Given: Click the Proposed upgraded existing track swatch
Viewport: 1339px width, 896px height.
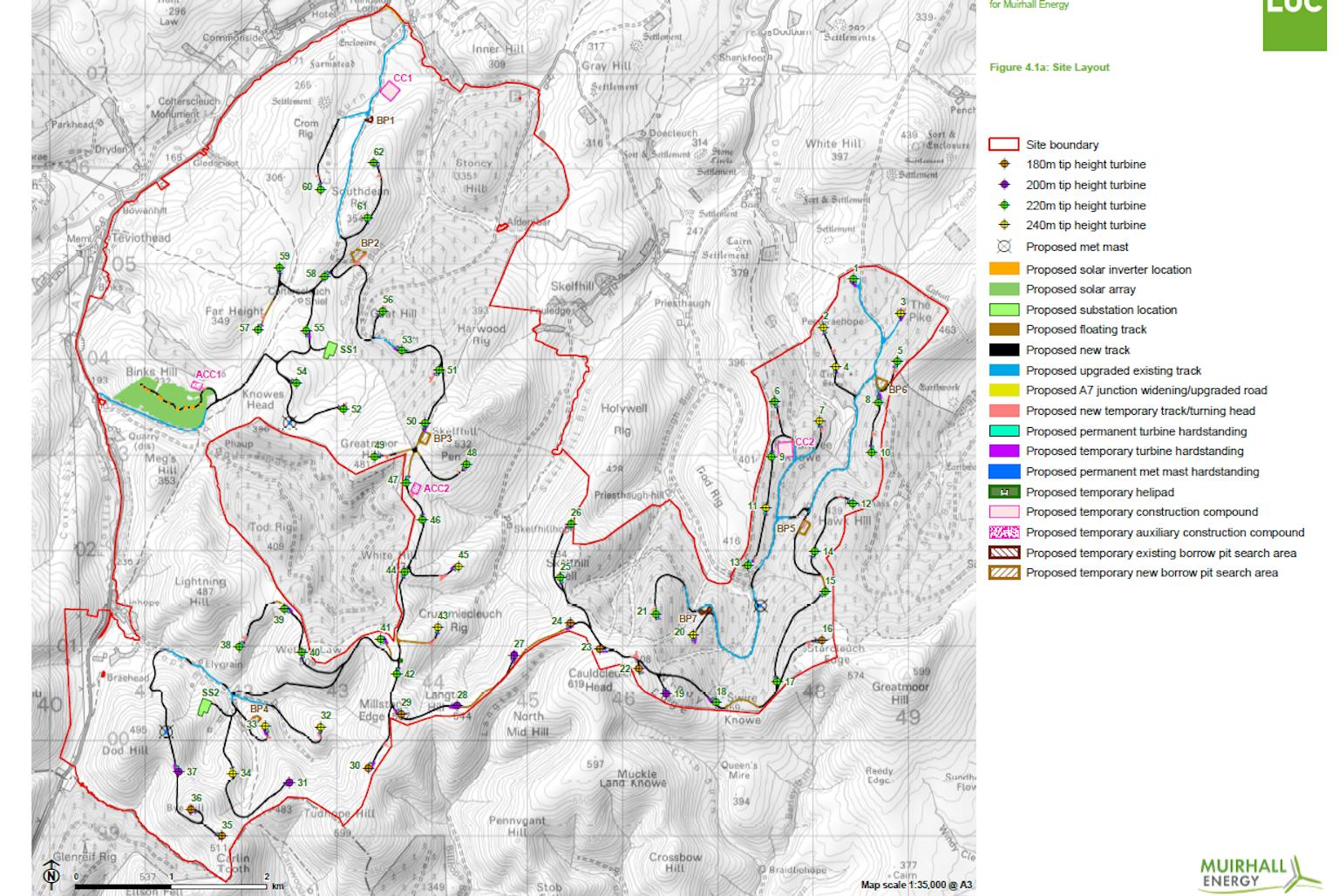Looking at the screenshot, I should pyautogui.click(x=1003, y=370).
